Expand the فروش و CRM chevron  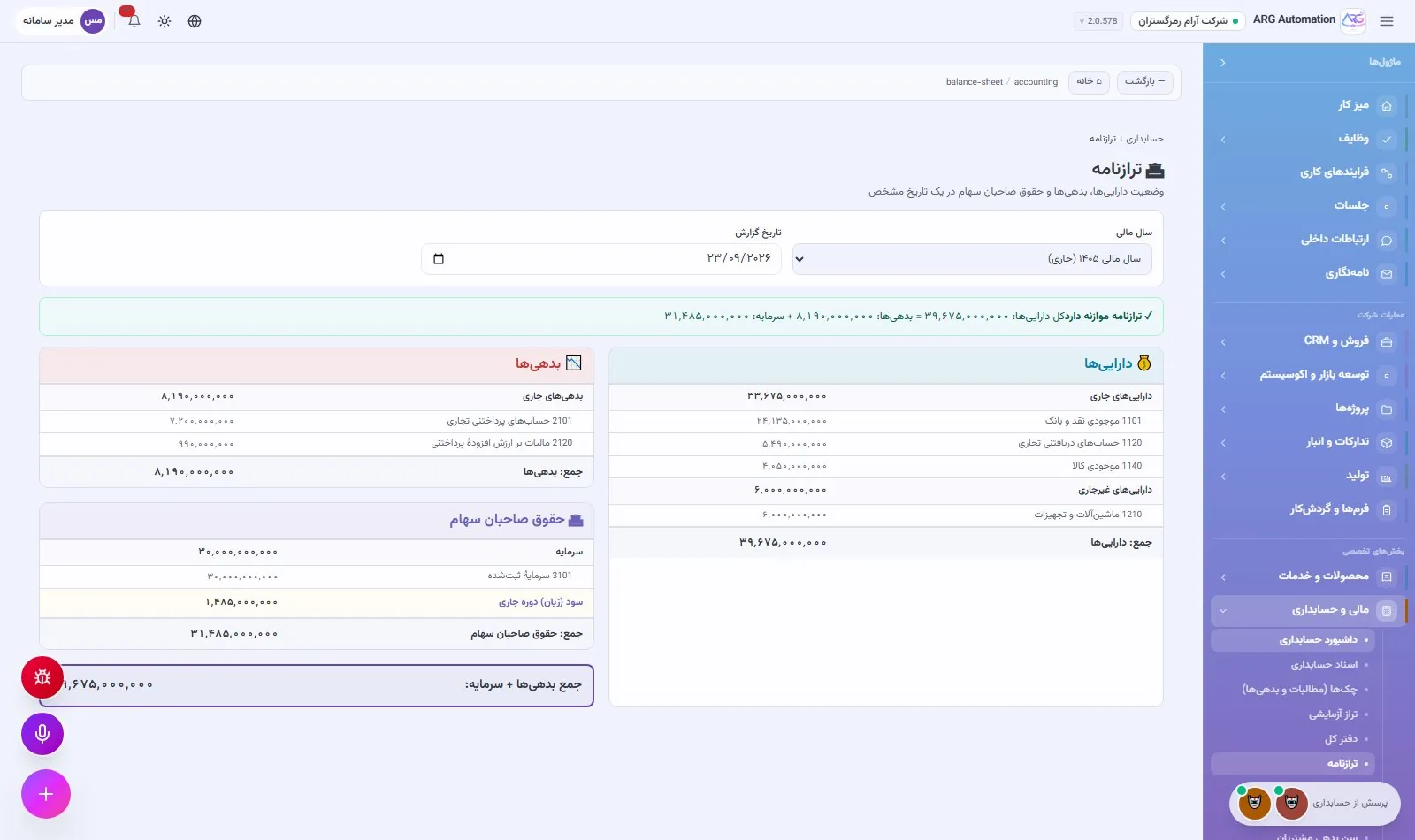(1222, 342)
